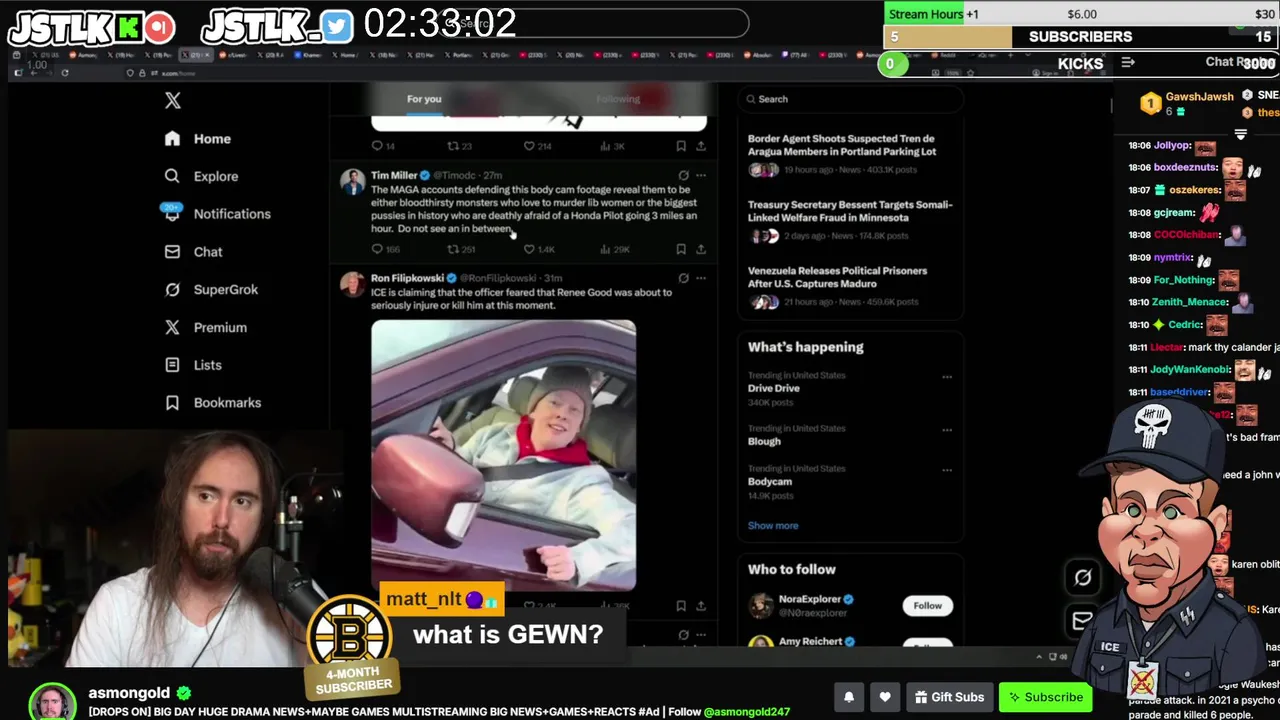Viewport: 1280px width, 720px height.
Task: Open Tim Miller's profile avatar
Action: 352,182
